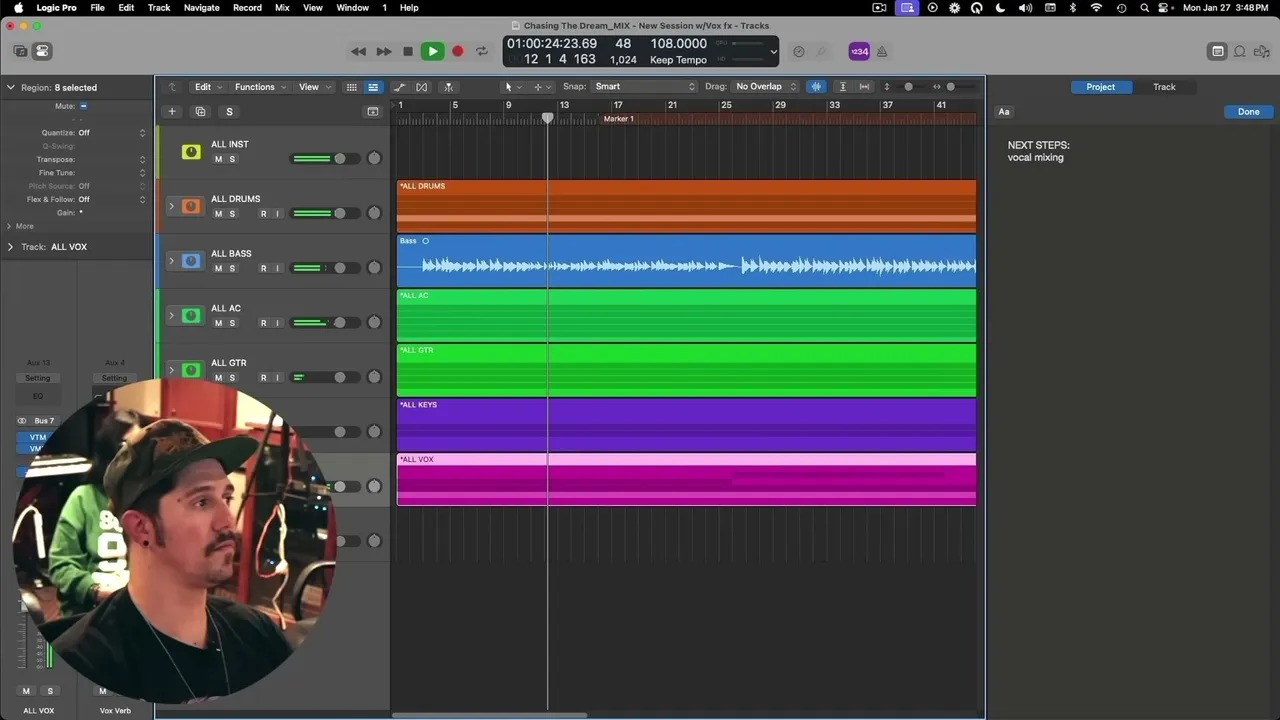Select the ALL VOX region in timeline
The image size is (1280, 720).
(686, 479)
